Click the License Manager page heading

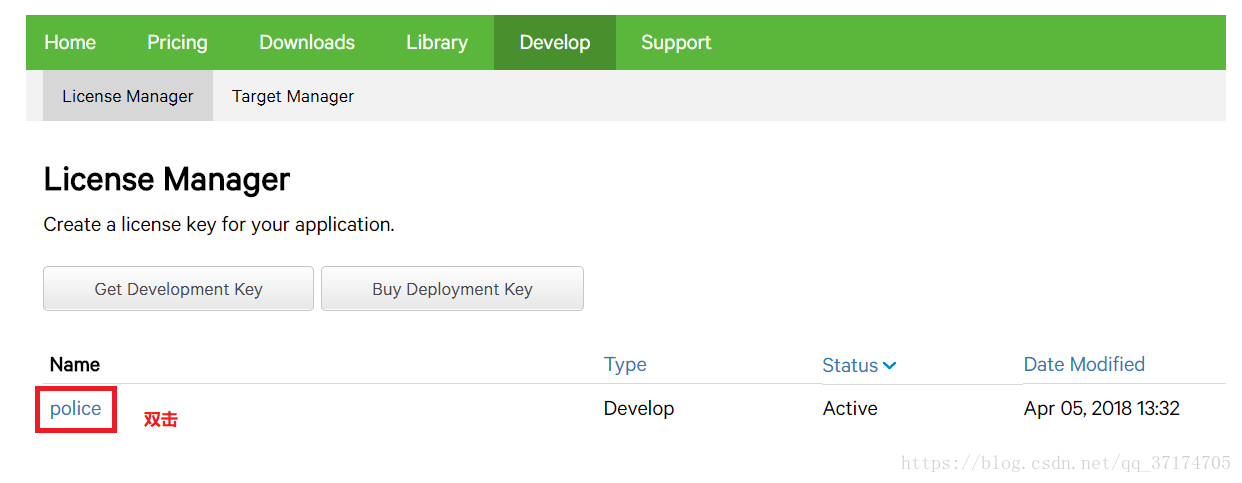click(x=167, y=180)
